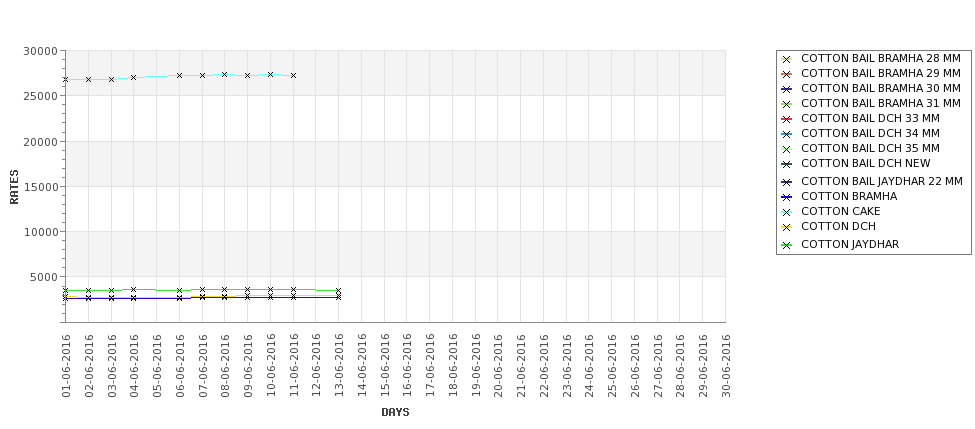The image size is (975, 429).
Task: Click the orange BRAMHA 29 MM legend marker
Action: 787,74
